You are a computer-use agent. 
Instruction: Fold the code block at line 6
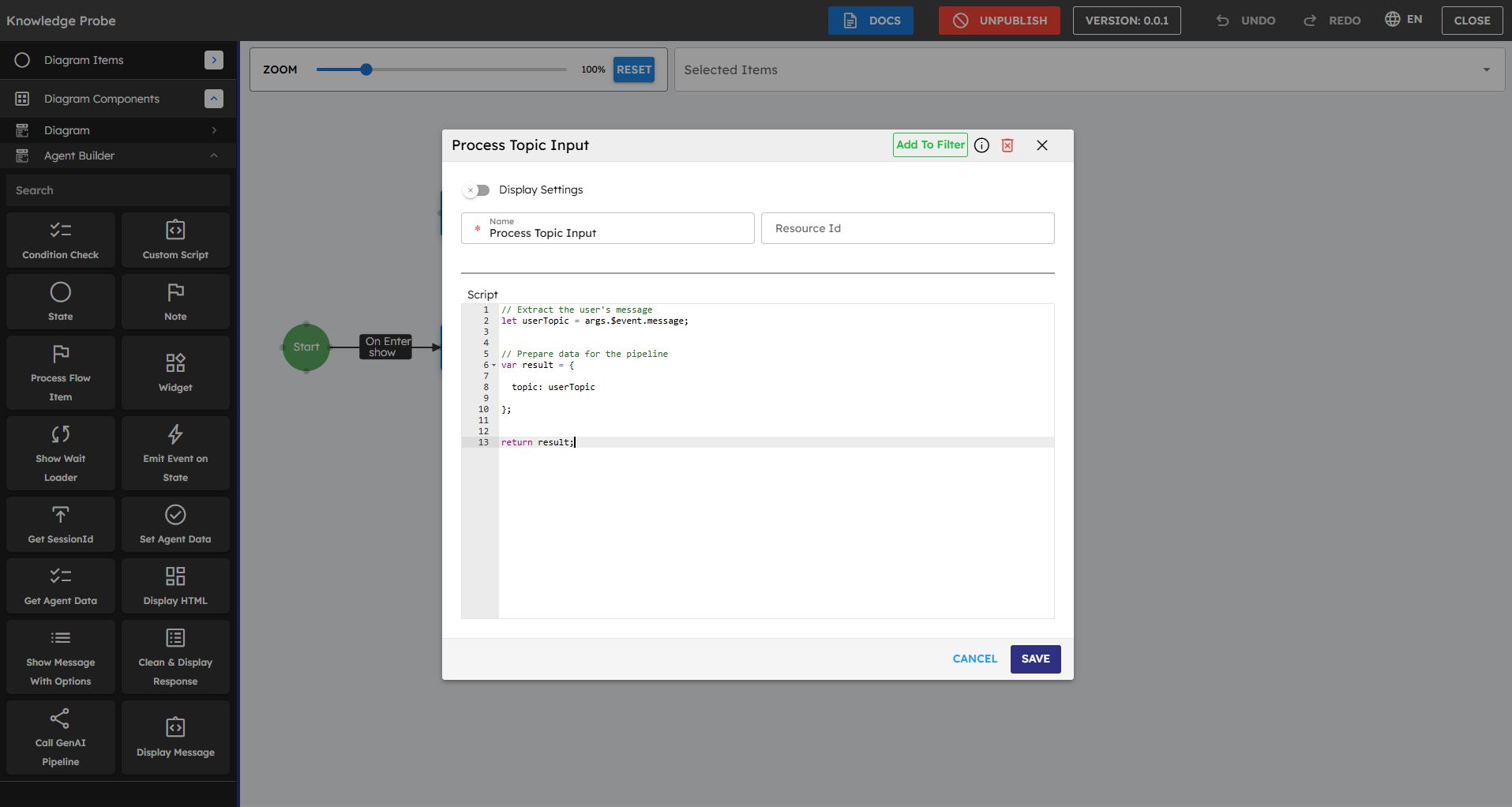click(494, 366)
